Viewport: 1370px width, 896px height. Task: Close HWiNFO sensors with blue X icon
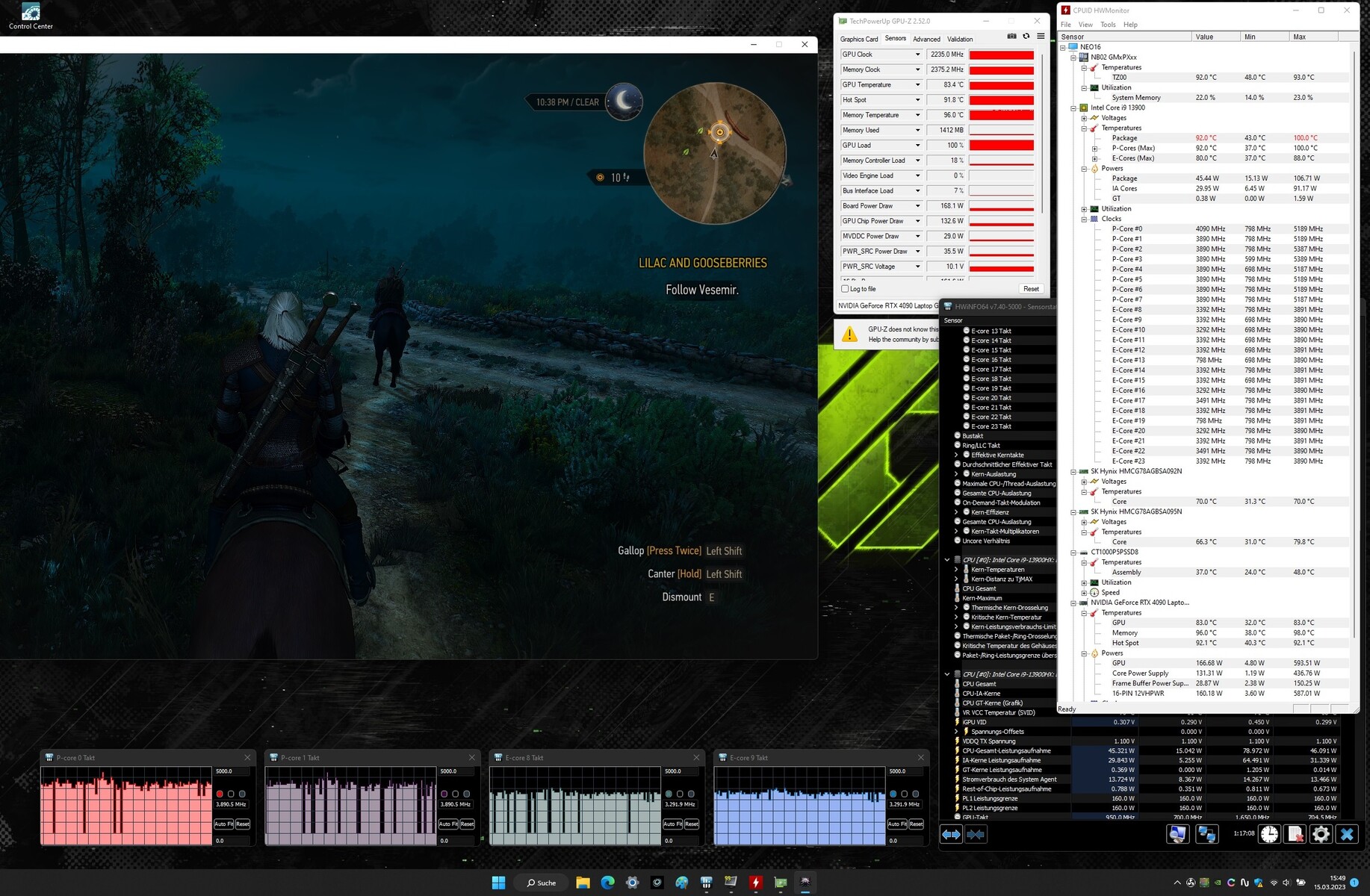(x=1347, y=834)
